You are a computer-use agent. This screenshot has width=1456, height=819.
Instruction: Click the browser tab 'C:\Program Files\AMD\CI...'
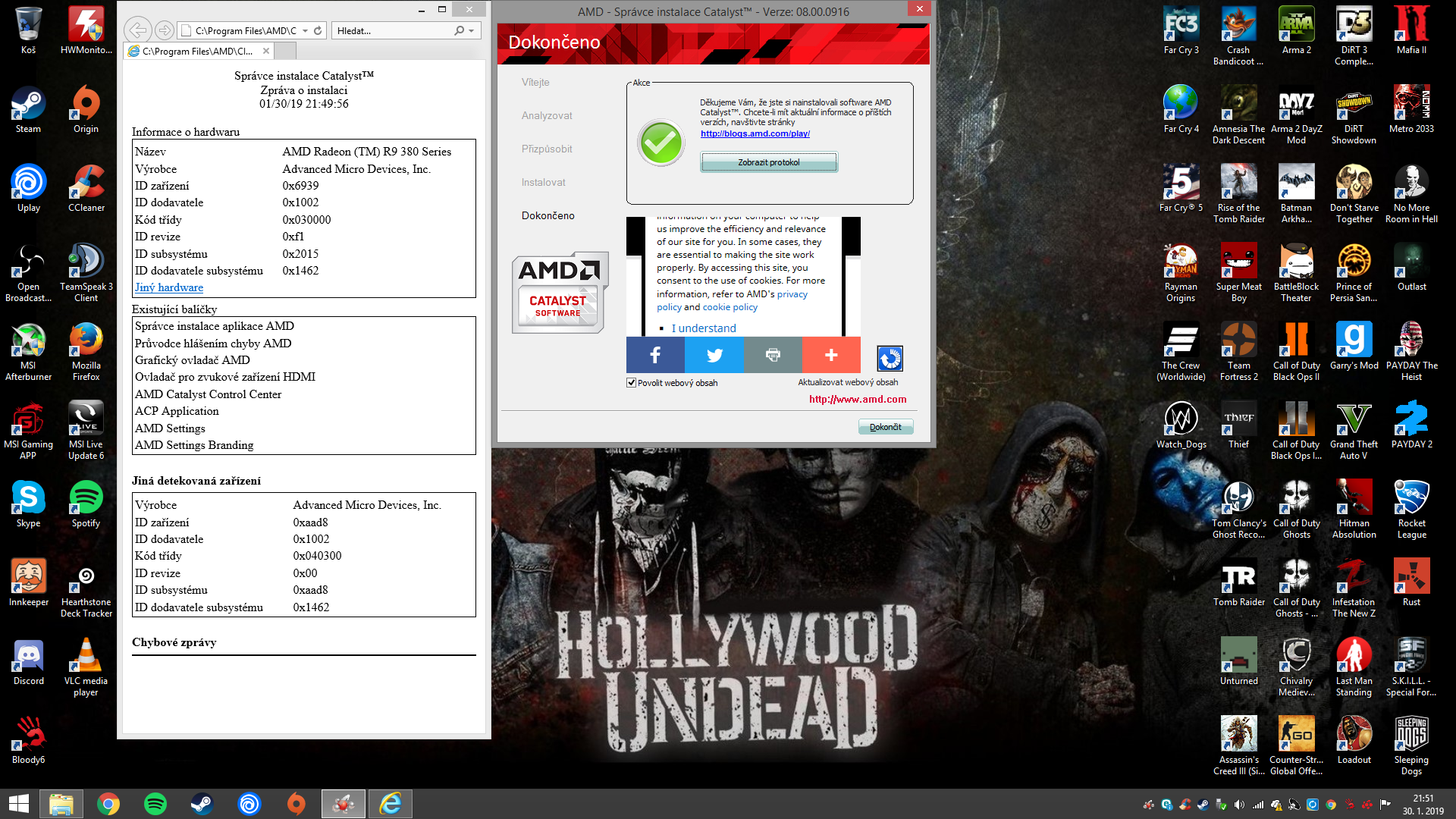[199, 51]
